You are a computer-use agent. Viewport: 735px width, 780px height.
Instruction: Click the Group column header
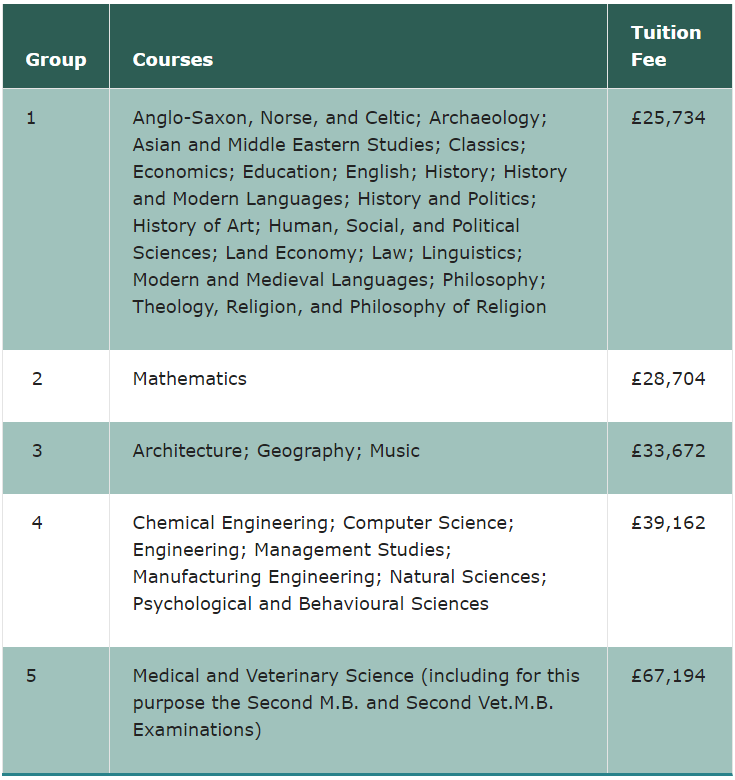(x=56, y=60)
